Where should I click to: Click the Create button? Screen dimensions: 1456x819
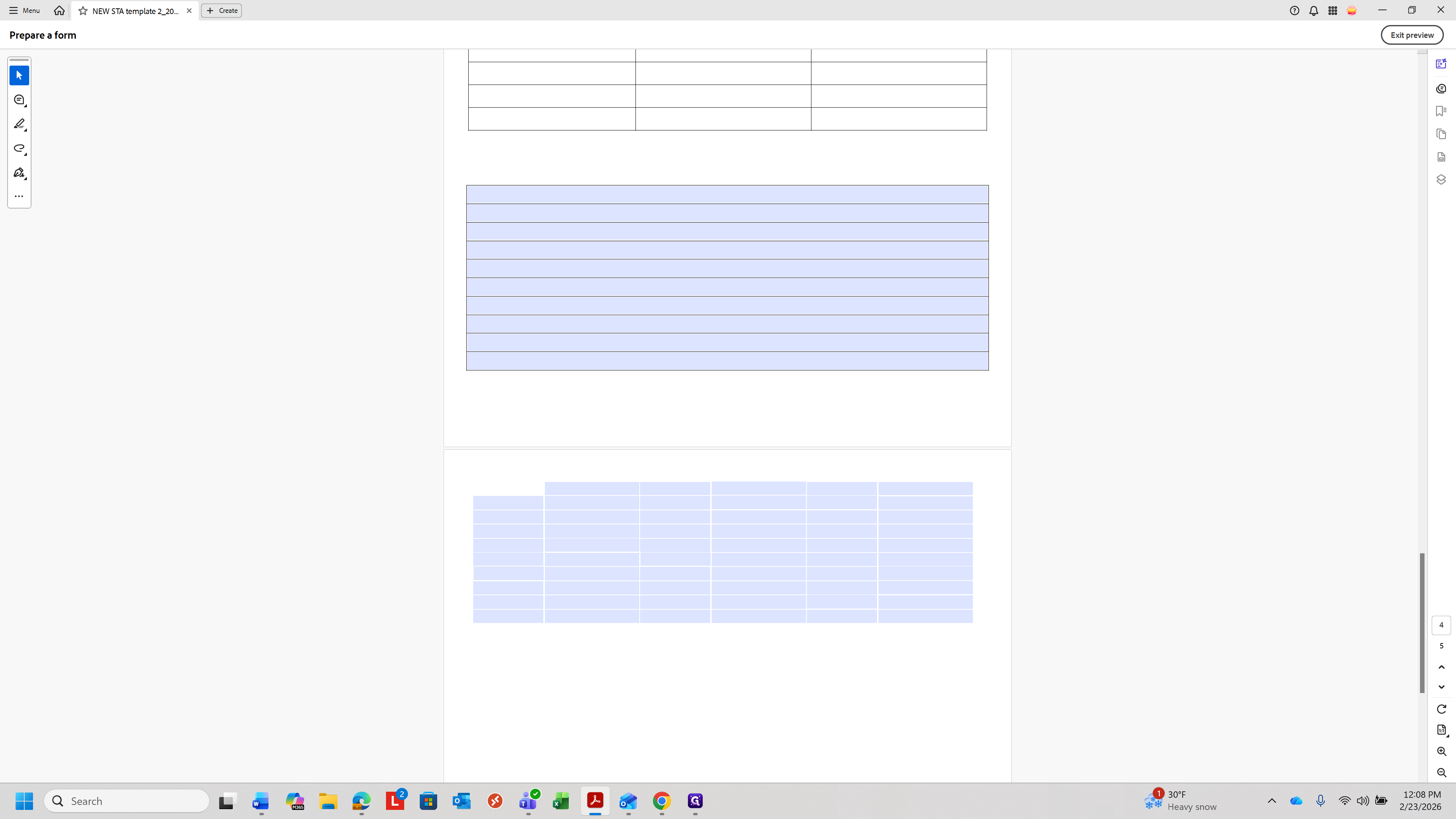(x=221, y=10)
